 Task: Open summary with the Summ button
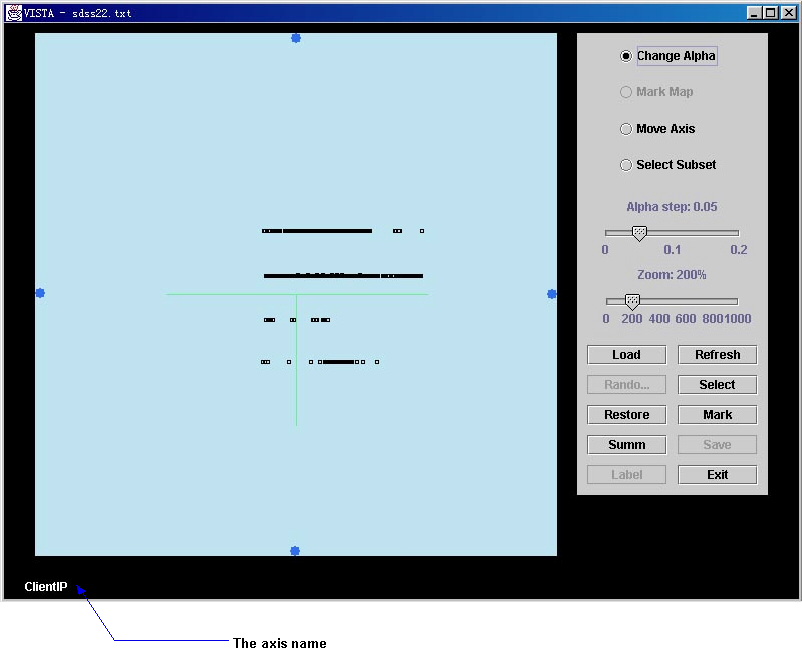pos(626,445)
